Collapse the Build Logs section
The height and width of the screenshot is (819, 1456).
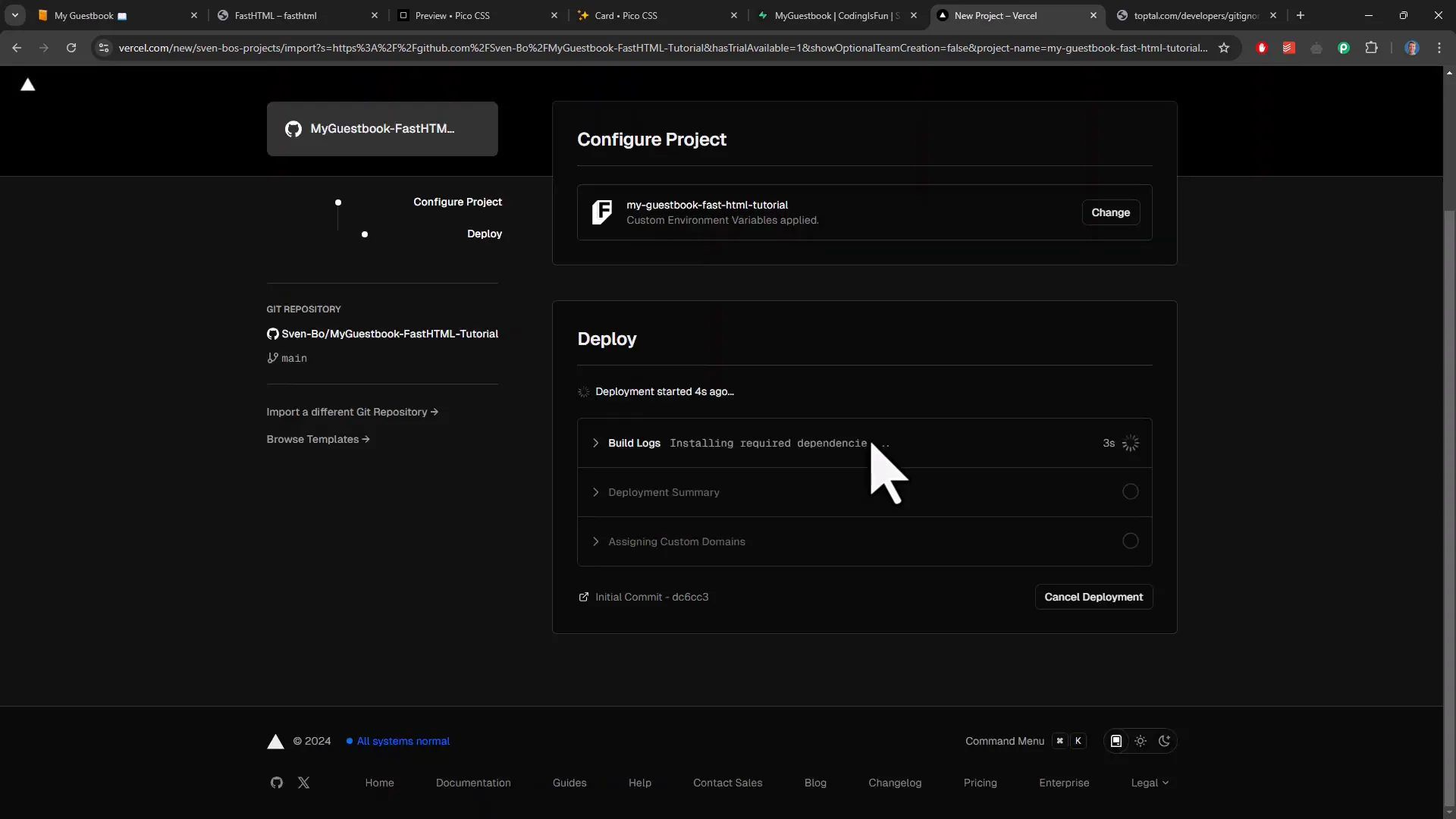pyautogui.click(x=596, y=443)
